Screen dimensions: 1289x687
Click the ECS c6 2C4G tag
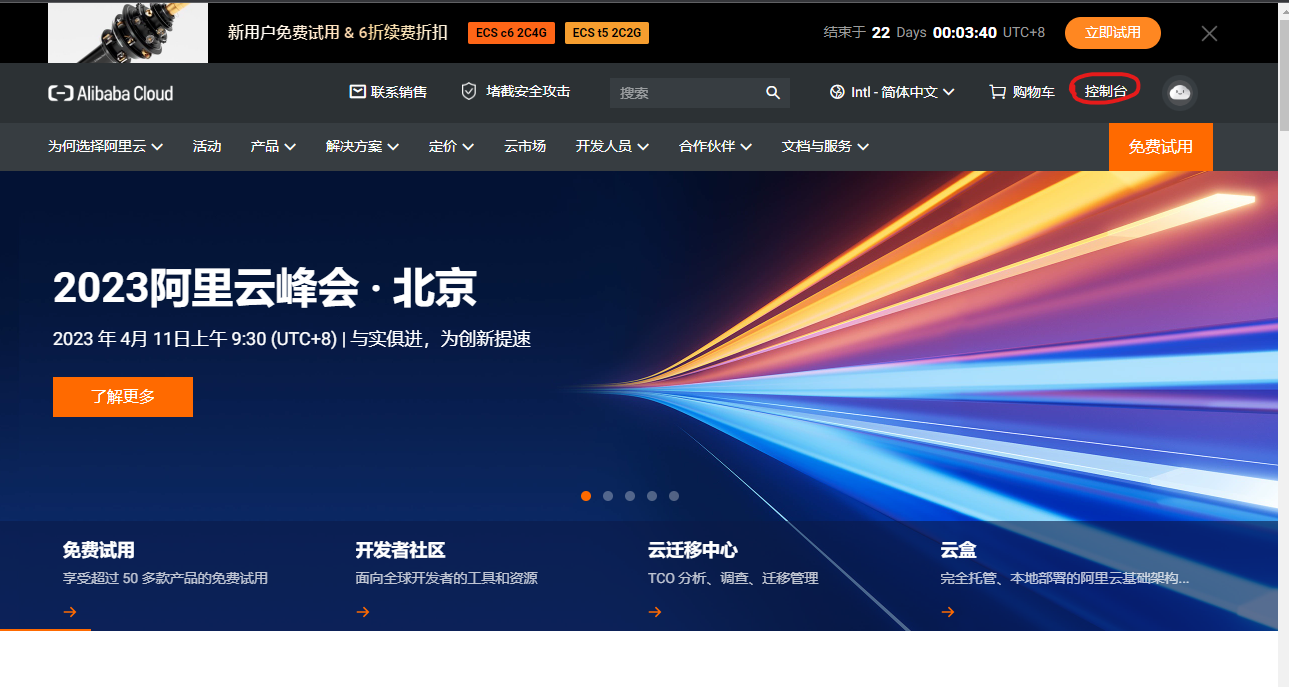point(511,33)
